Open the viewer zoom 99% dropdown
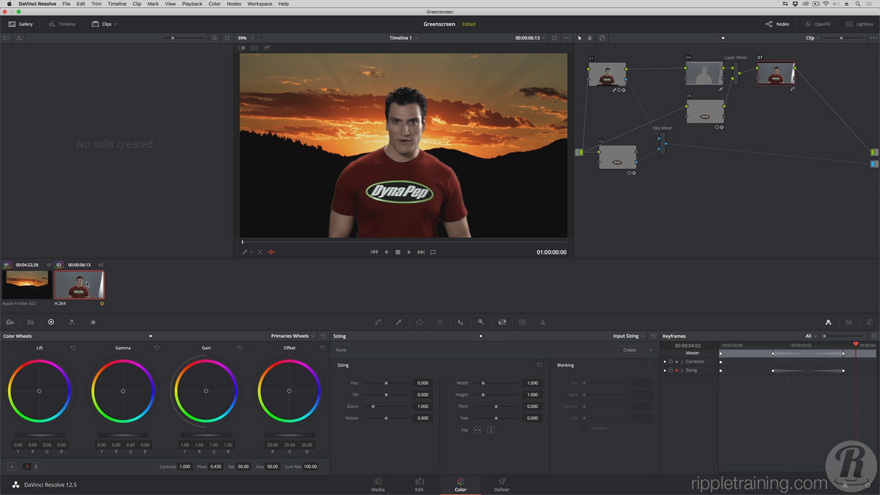Image resolution: width=880 pixels, height=495 pixels. [x=245, y=38]
